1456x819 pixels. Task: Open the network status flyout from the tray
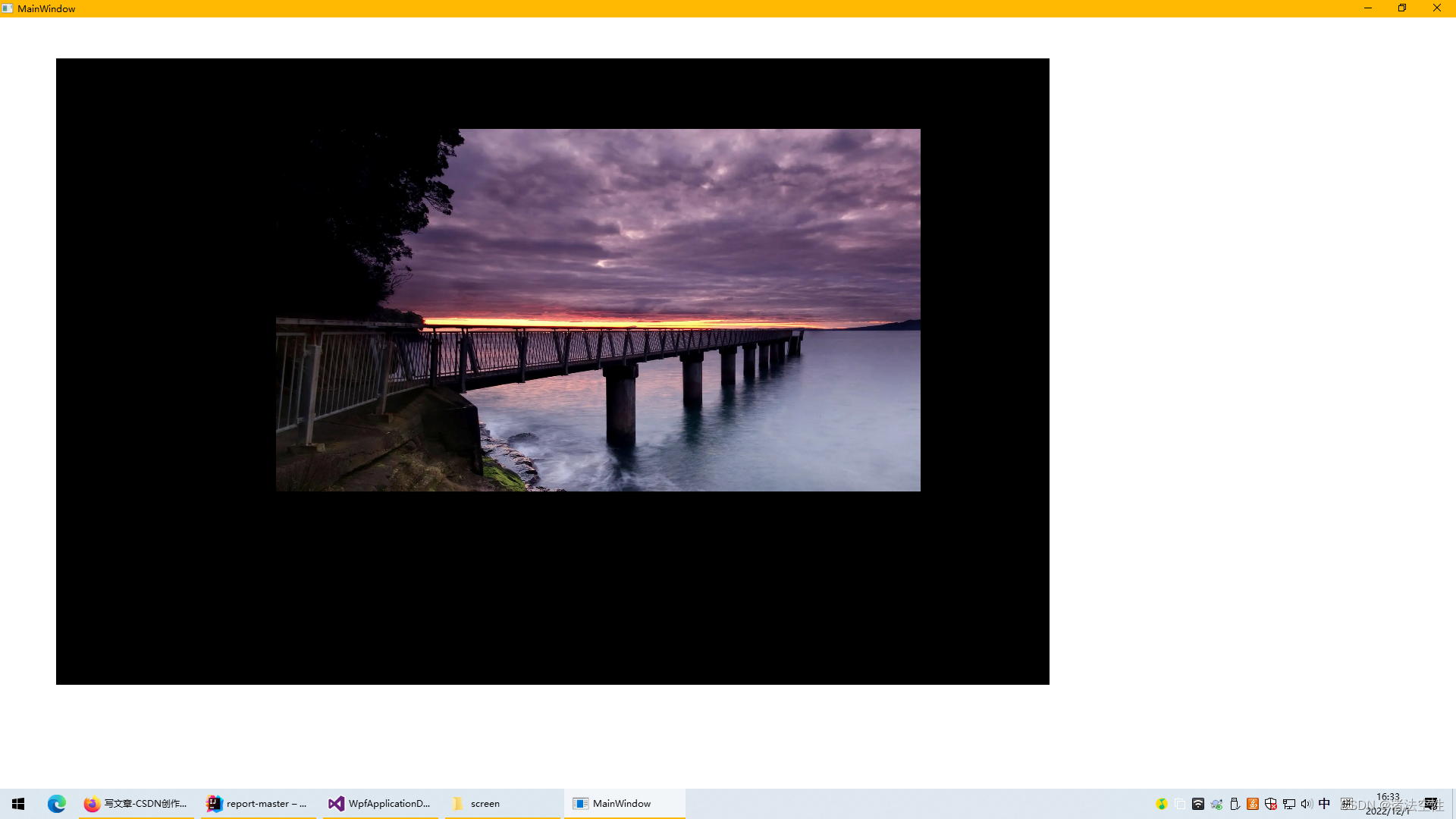1289,803
